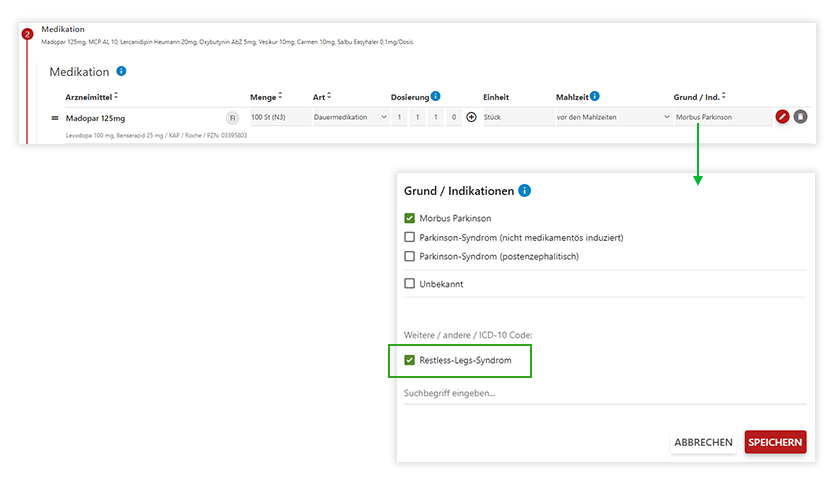
Task: Open info icon next to Medikation heading
Action: click(x=121, y=72)
